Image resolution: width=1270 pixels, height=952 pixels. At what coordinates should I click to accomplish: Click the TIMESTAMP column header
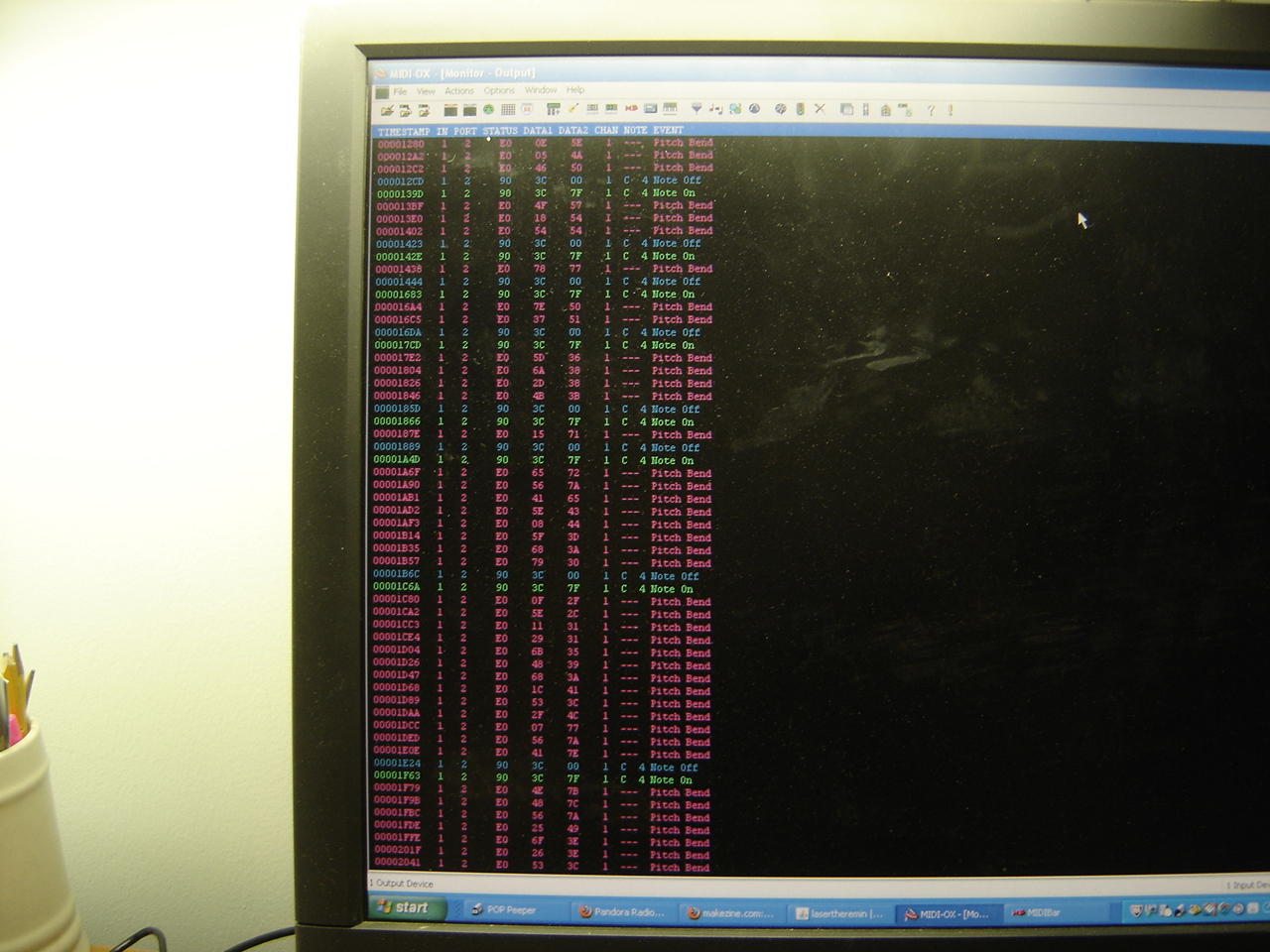tap(404, 131)
